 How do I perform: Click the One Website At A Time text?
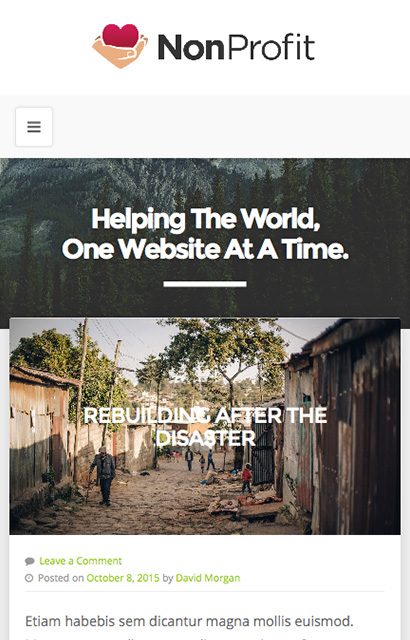[205, 249]
